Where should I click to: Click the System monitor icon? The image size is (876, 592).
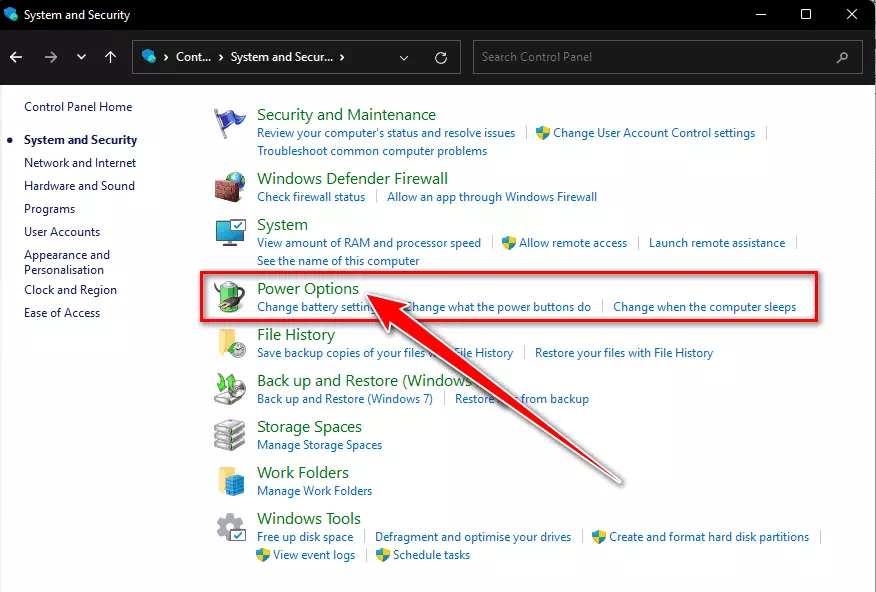pos(230,233)
